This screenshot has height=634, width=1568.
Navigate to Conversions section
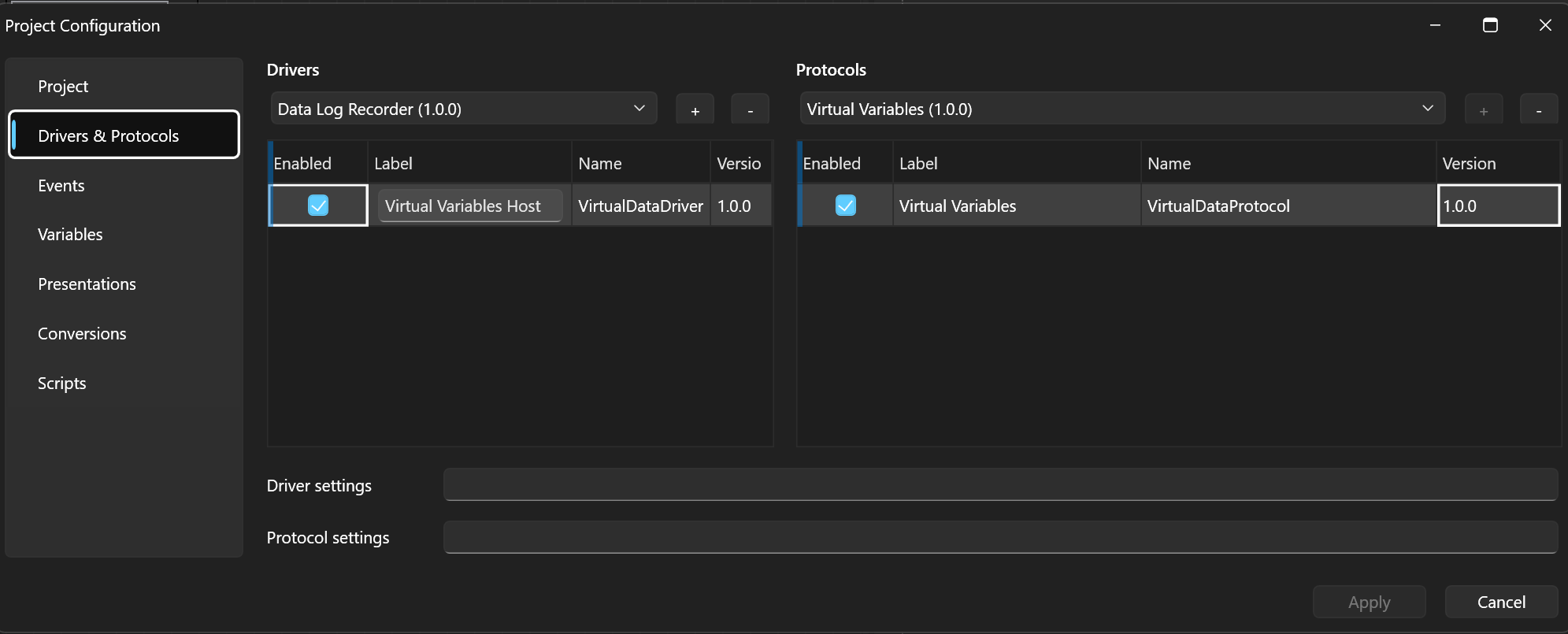tap(124, 334)
